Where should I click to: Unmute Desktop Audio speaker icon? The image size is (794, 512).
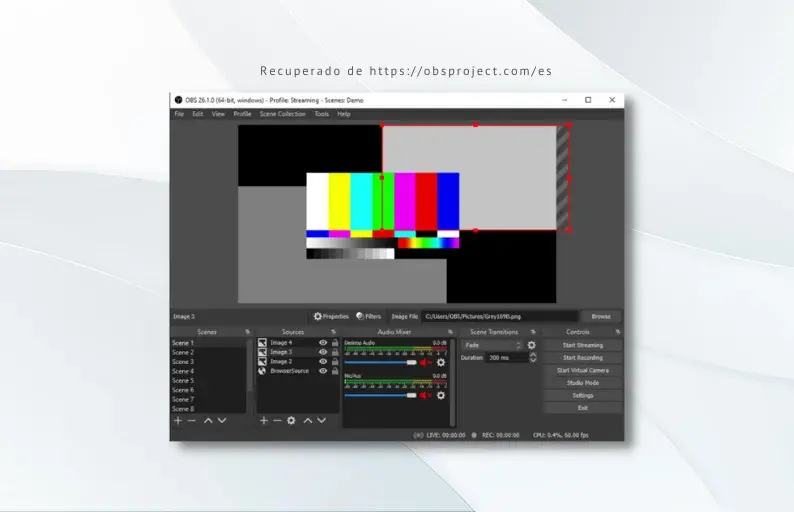click(x=425, y=363)
